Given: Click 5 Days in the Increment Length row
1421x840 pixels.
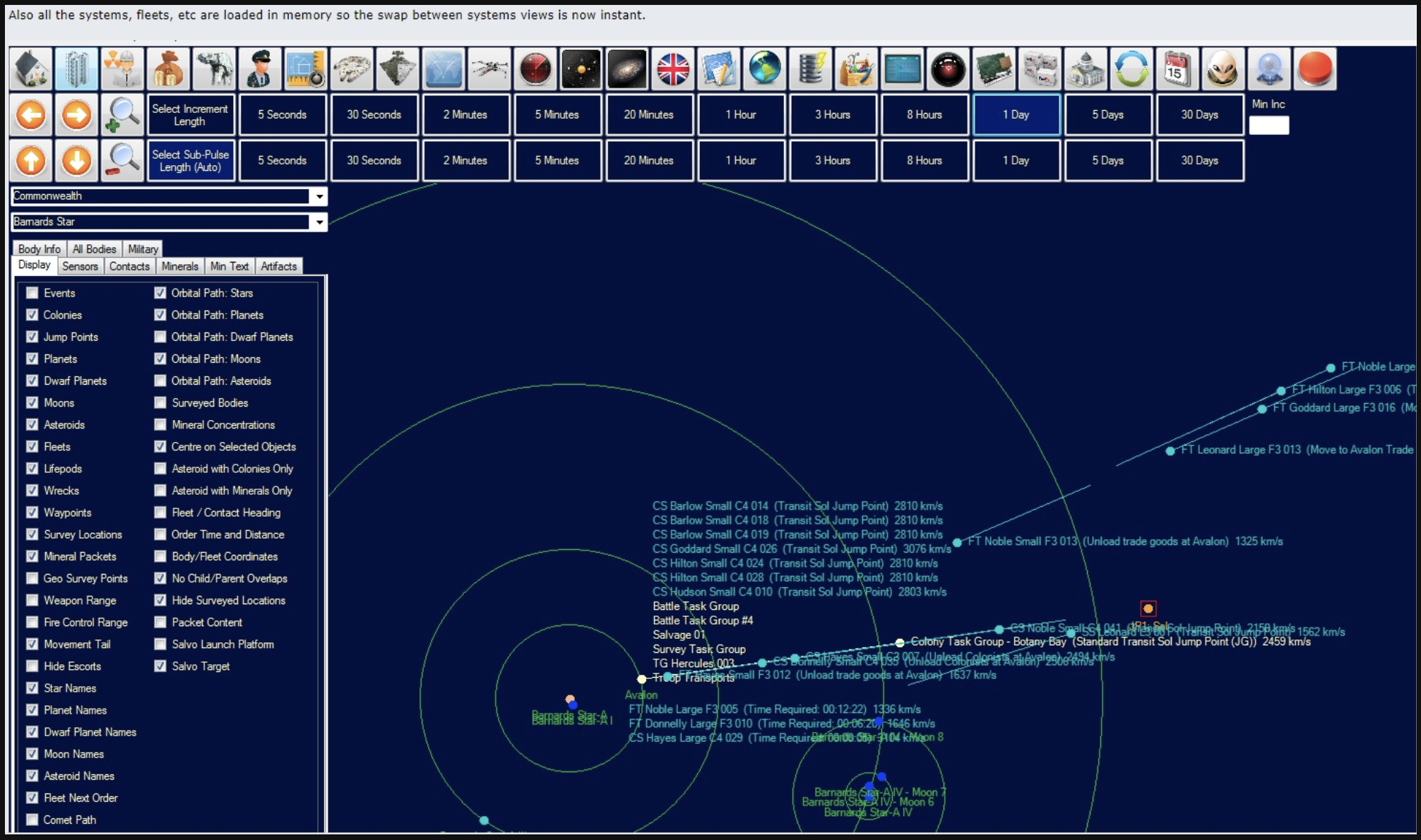Looking at the screenshot, I should pyautogui.click(x=1108, y=114).
